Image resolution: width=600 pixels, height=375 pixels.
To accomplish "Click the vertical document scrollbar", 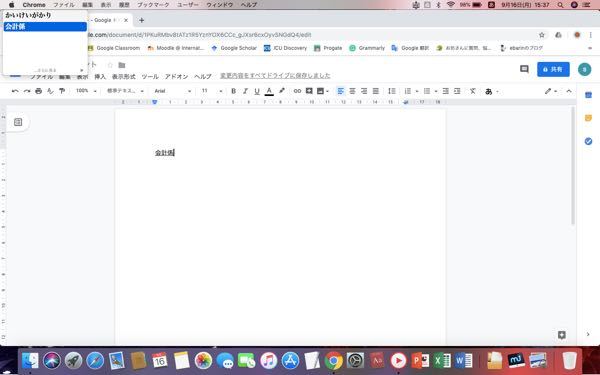I will click(573, 166).
